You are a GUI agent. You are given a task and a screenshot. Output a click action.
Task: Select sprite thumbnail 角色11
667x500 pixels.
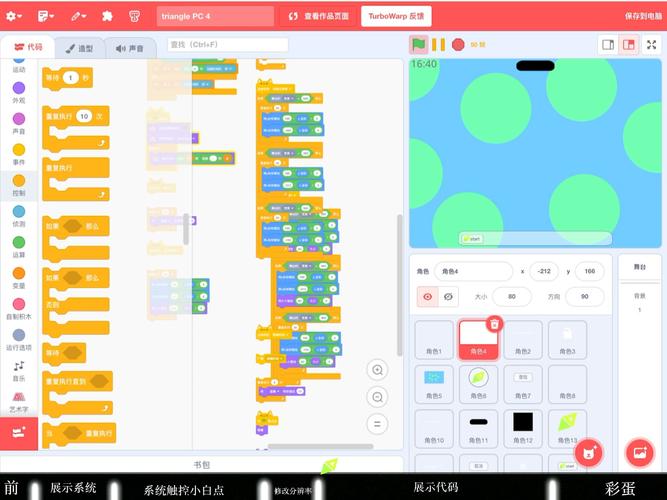[478, 429]
